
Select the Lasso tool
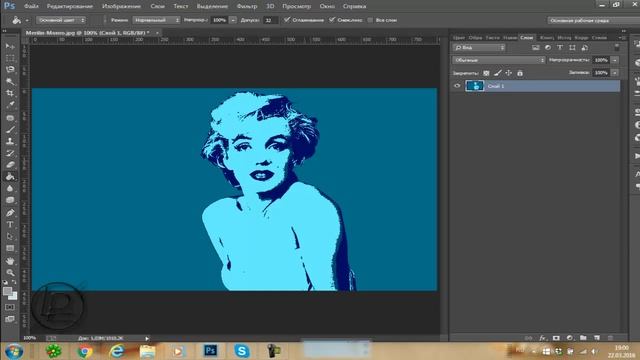10,69
